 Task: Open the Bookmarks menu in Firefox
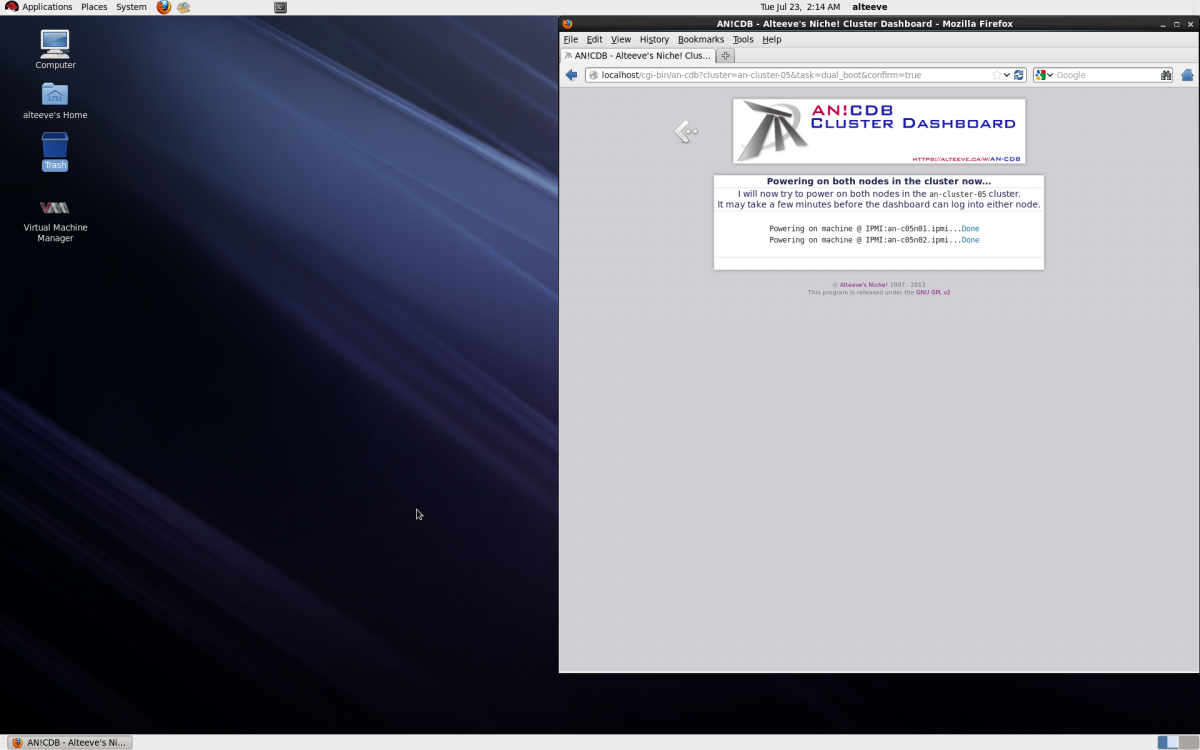(700, 40)
